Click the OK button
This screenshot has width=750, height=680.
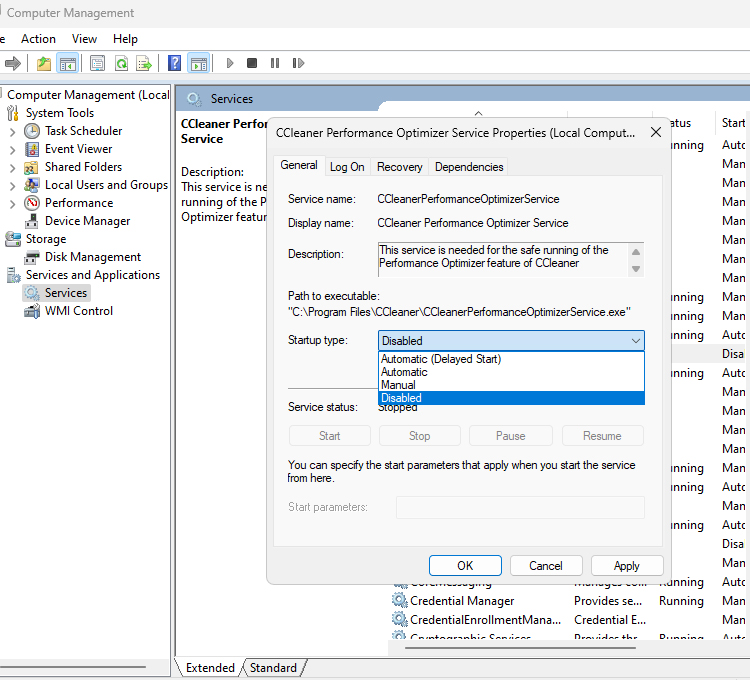[465, 565]
